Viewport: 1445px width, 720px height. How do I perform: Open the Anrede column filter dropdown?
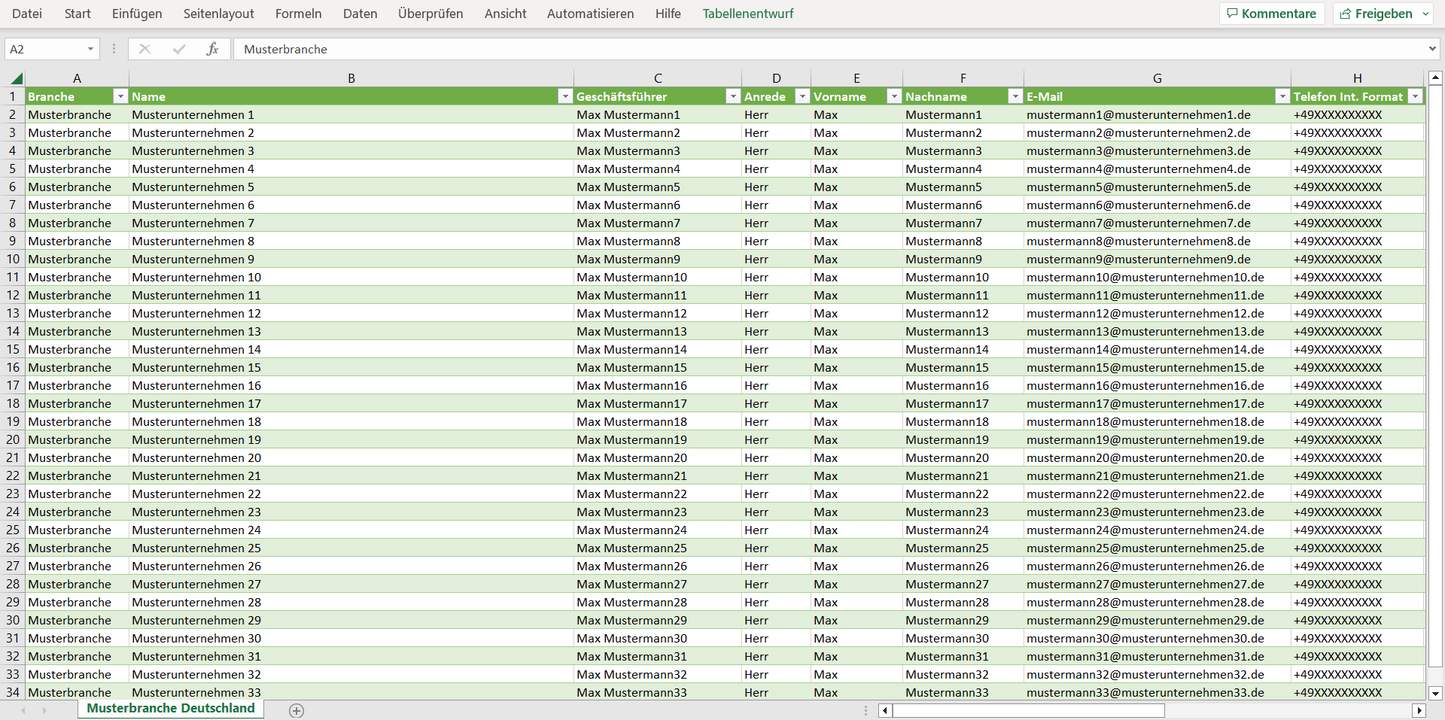pos(801,97)
